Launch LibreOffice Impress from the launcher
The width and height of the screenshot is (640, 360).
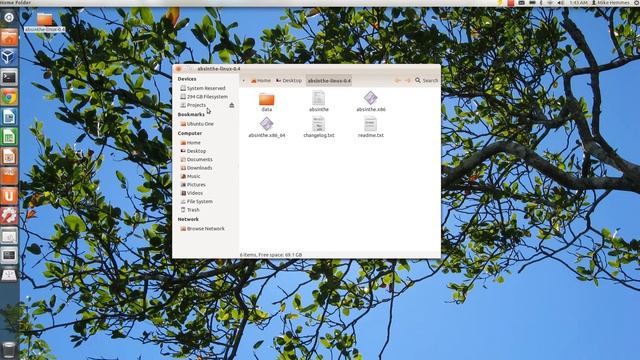[9, 156]
